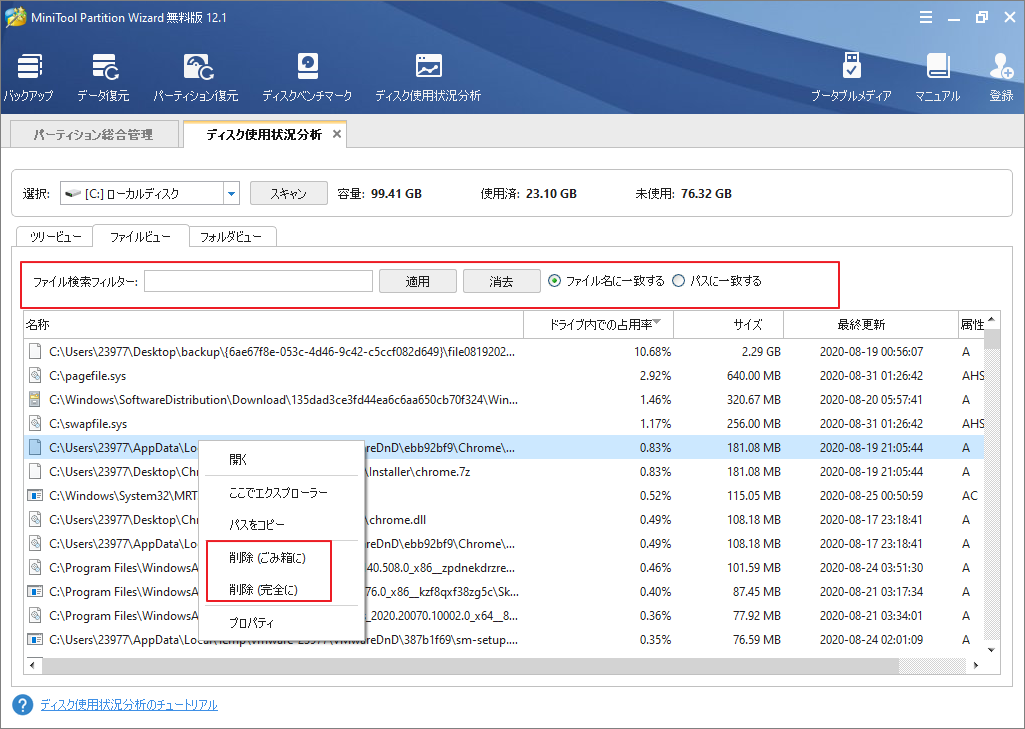Open the データ復元 tool
This screenshot has height=729, width=1025.
106,73
